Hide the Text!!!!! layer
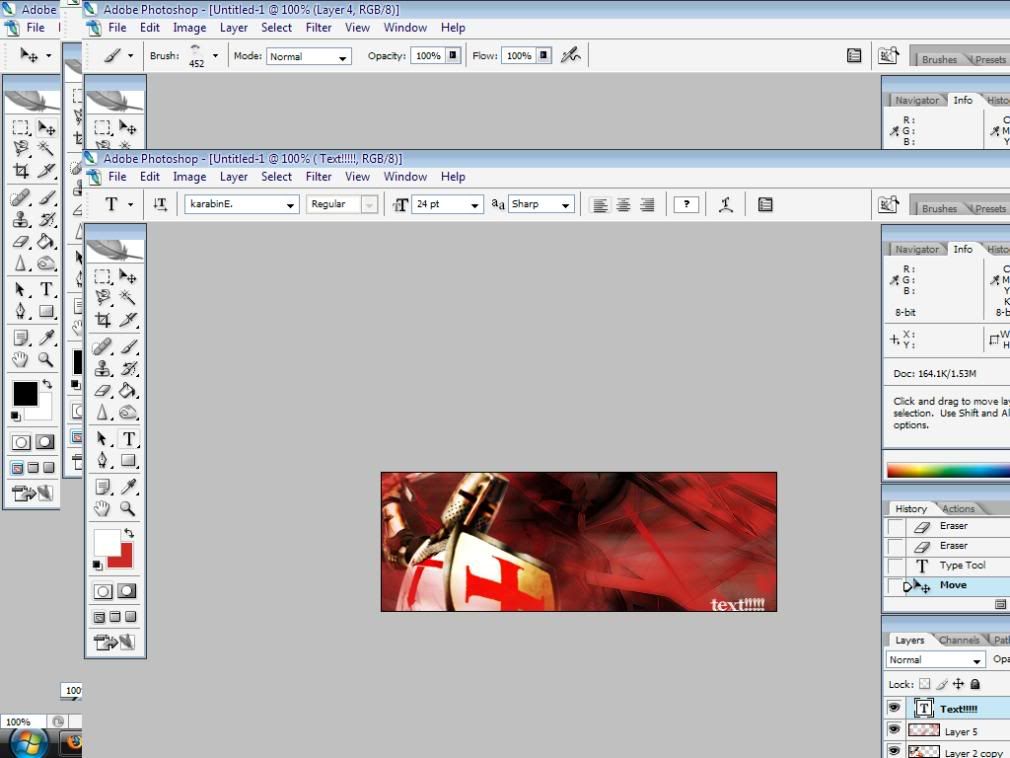1010x758 pixels. pos(894,708)
